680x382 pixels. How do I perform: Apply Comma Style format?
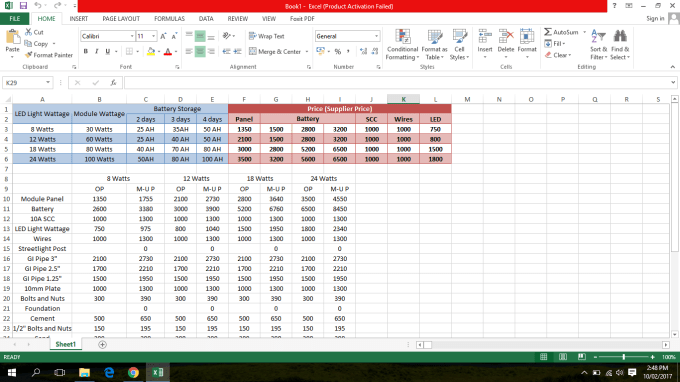(348, 52)
